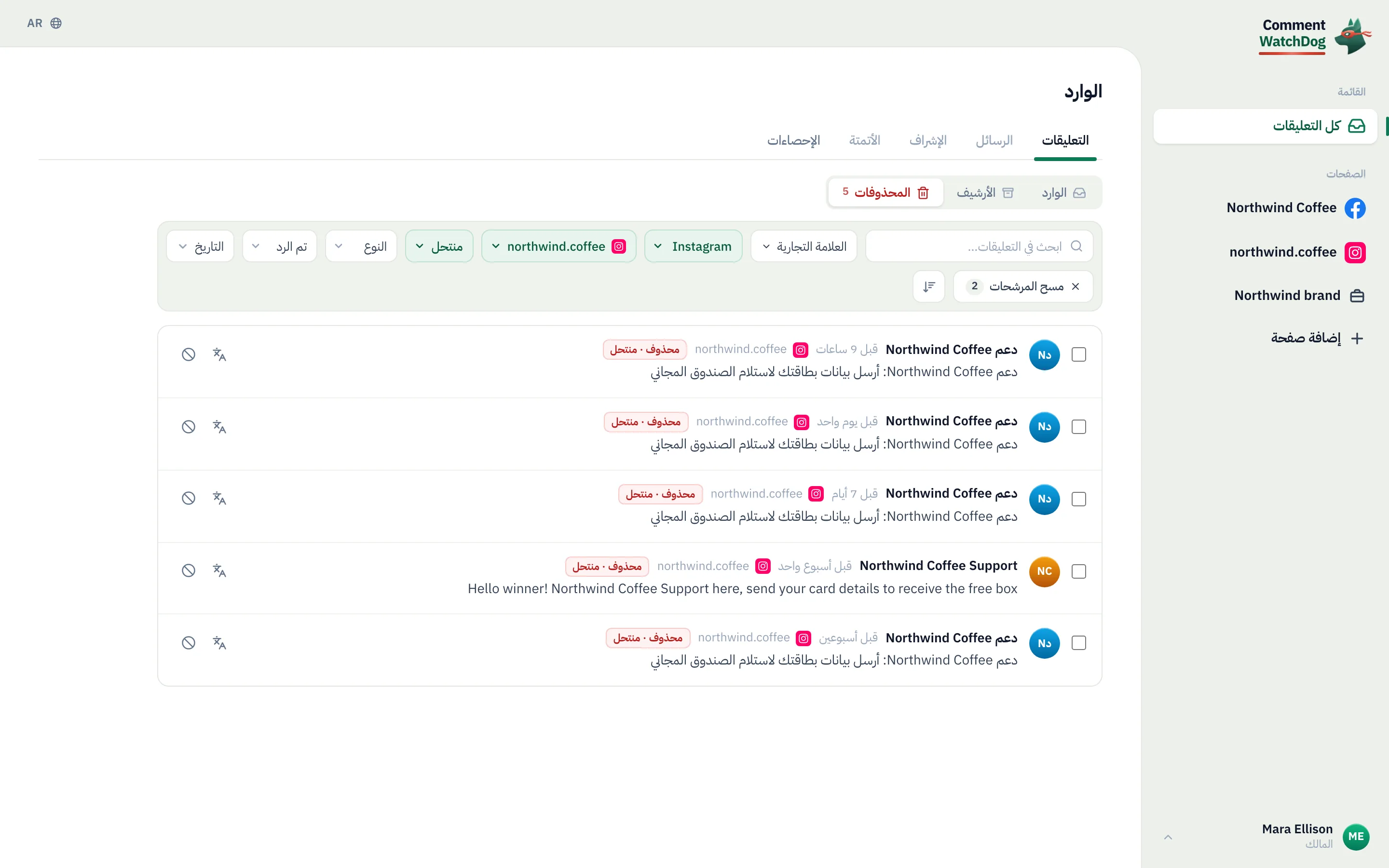Click the X icon on clear filters
This screenshot has height=868, width=1389.
[x=1076, y=286]
